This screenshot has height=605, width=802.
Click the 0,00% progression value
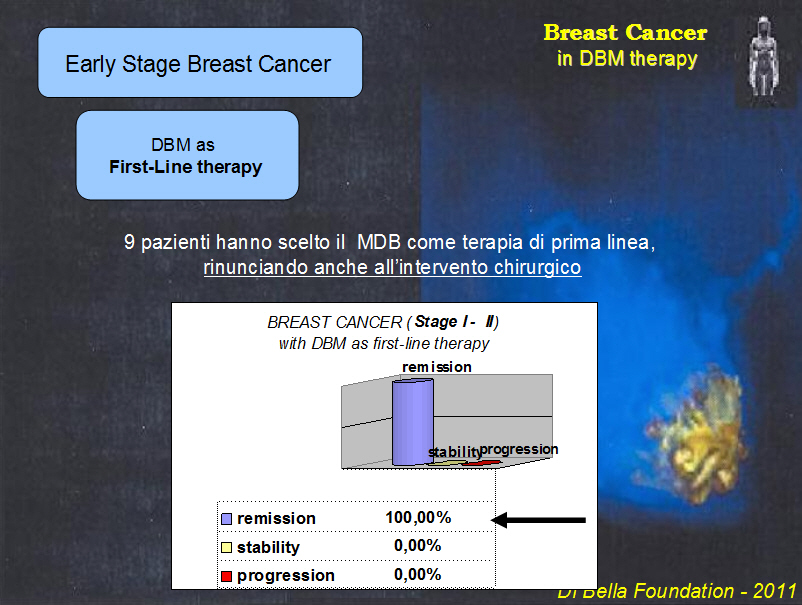click(417, 574)
